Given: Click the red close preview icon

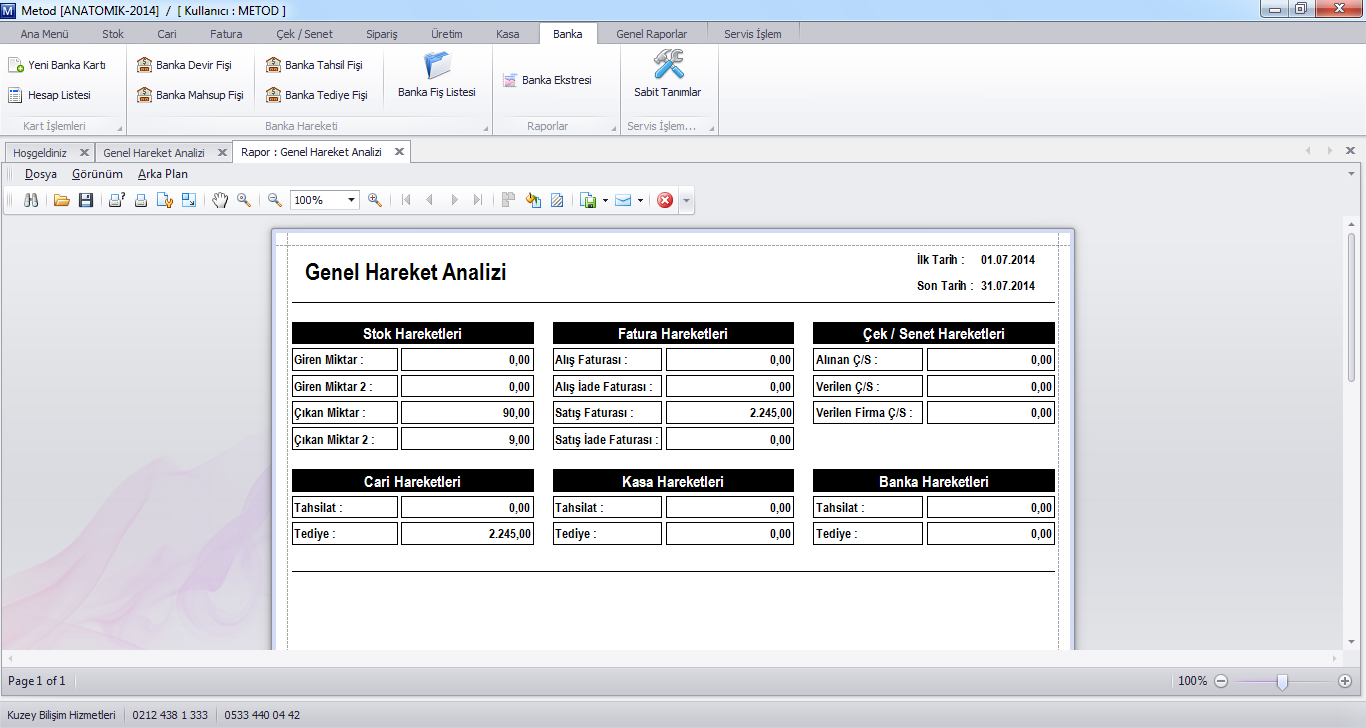Looking at the screenshot, I should click(665, 200).
